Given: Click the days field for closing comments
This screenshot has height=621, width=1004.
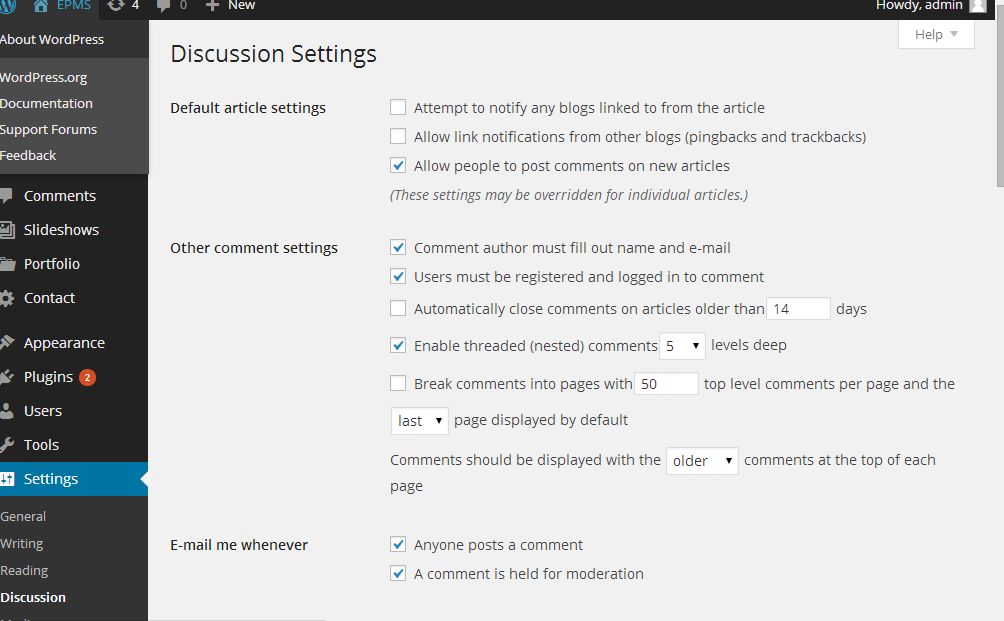Looking at the screenshot, I should (x=798, y=309).
